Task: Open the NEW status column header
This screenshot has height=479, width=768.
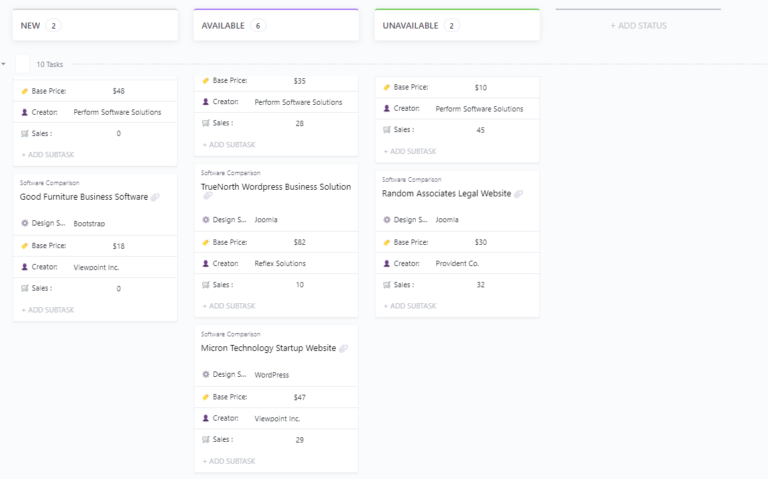Action: point(31,26)
